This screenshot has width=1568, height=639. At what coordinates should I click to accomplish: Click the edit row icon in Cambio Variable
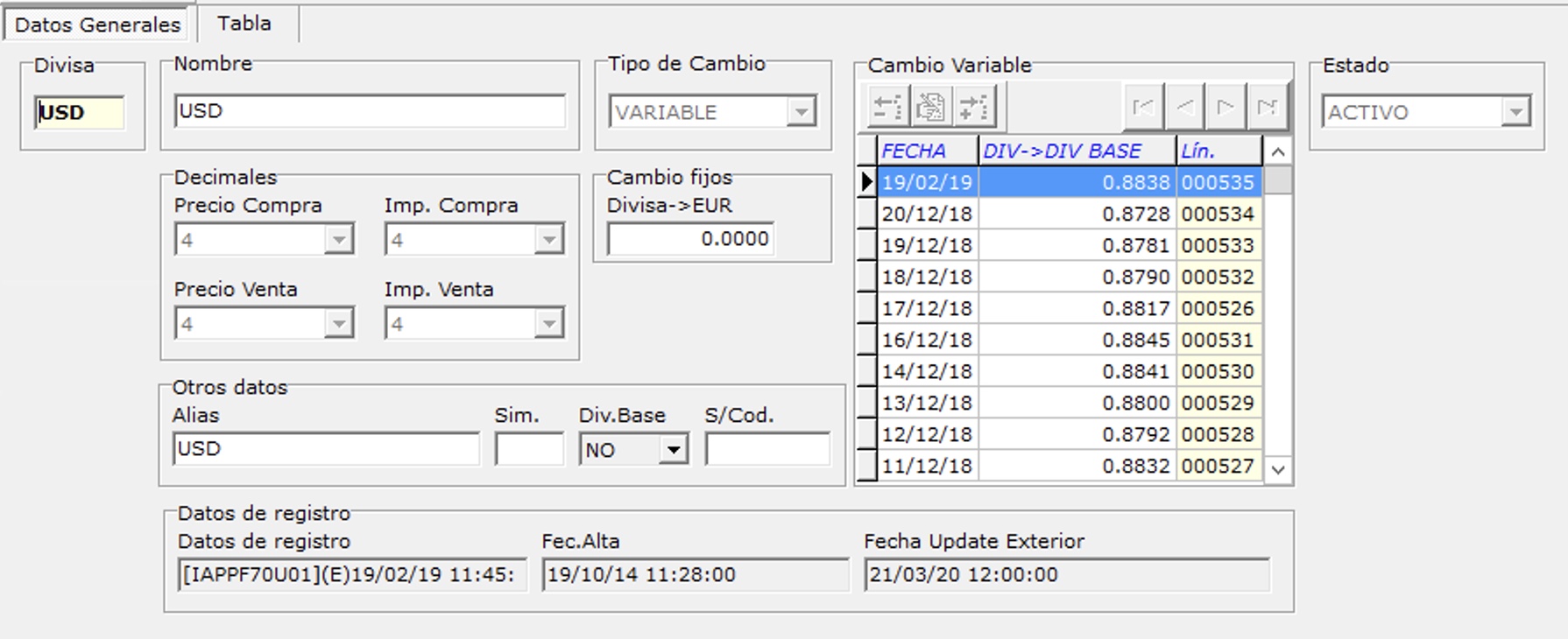coord(930,108)
